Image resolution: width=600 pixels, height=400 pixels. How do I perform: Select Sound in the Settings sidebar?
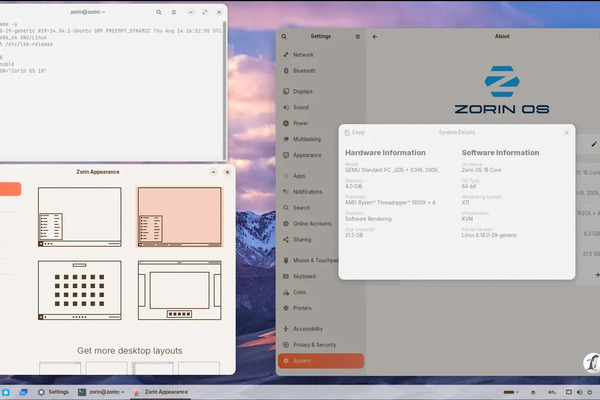point(321,108)
